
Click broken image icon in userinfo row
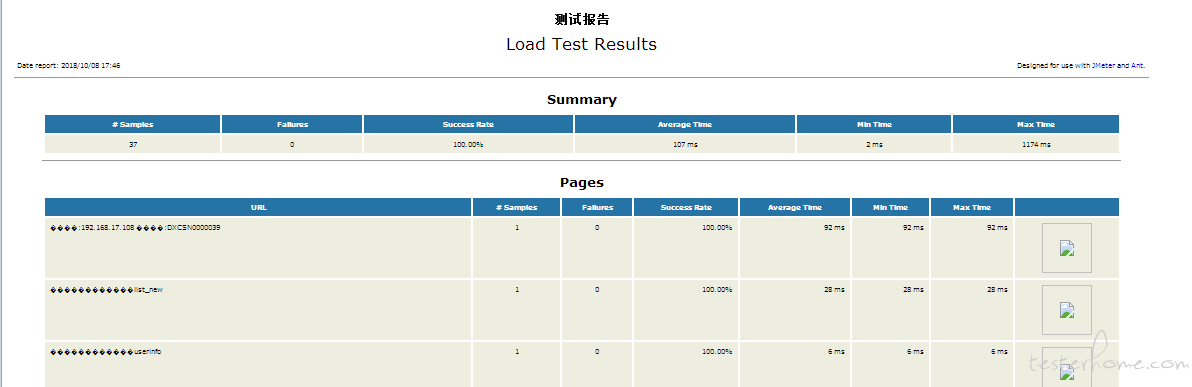click(x=1067, y=367)
